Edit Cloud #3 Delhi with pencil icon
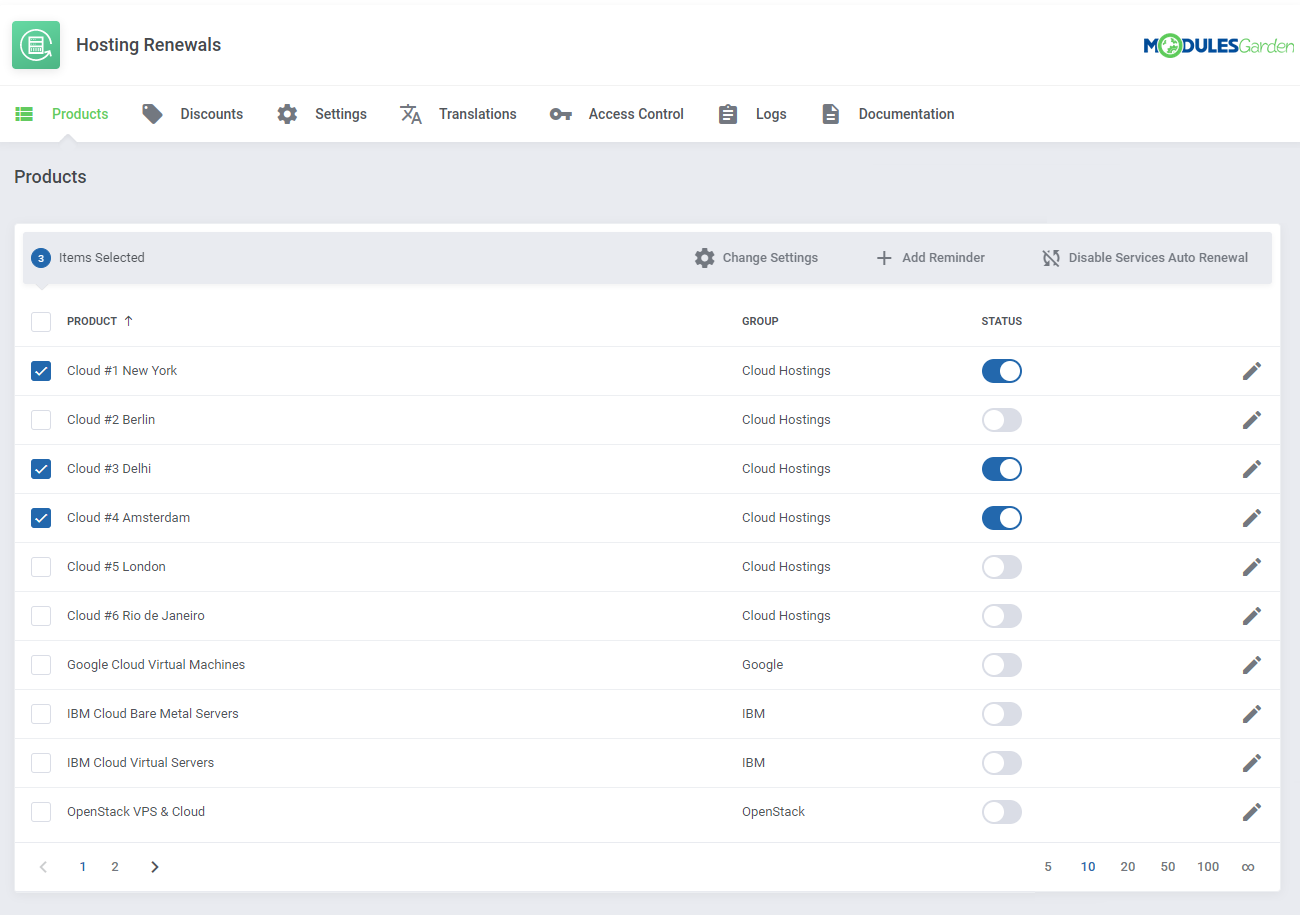This screenshot has width=1300, height=915. click(x=1252, y=469)
